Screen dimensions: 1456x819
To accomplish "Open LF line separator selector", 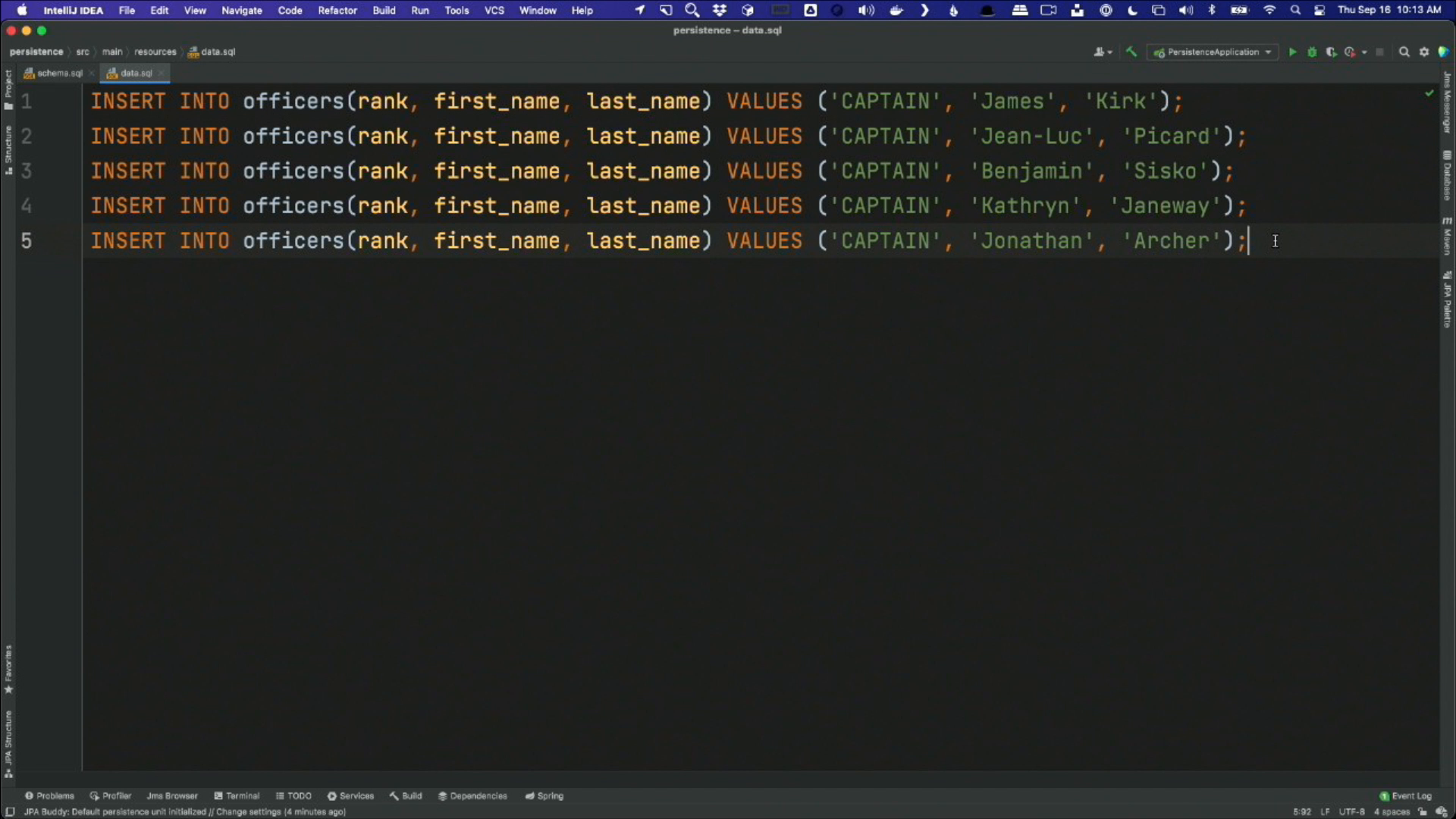I will tap(1325, 811).
